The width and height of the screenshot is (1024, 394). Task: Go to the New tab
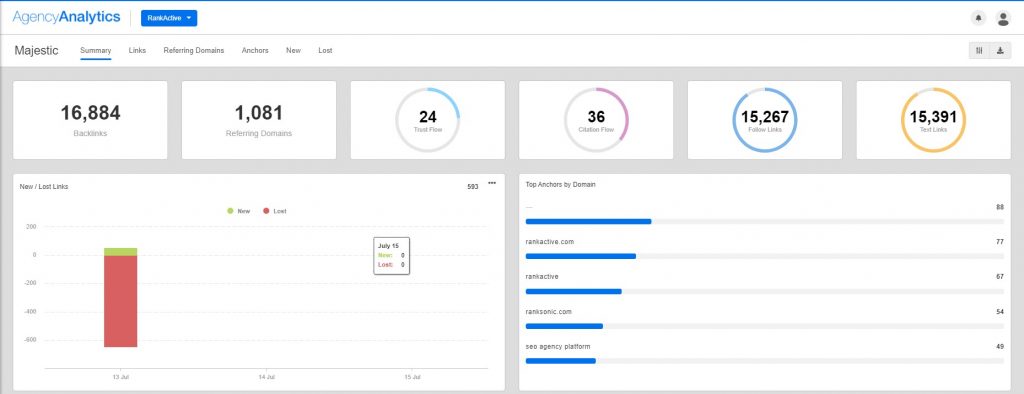click(x=293, y=50)
